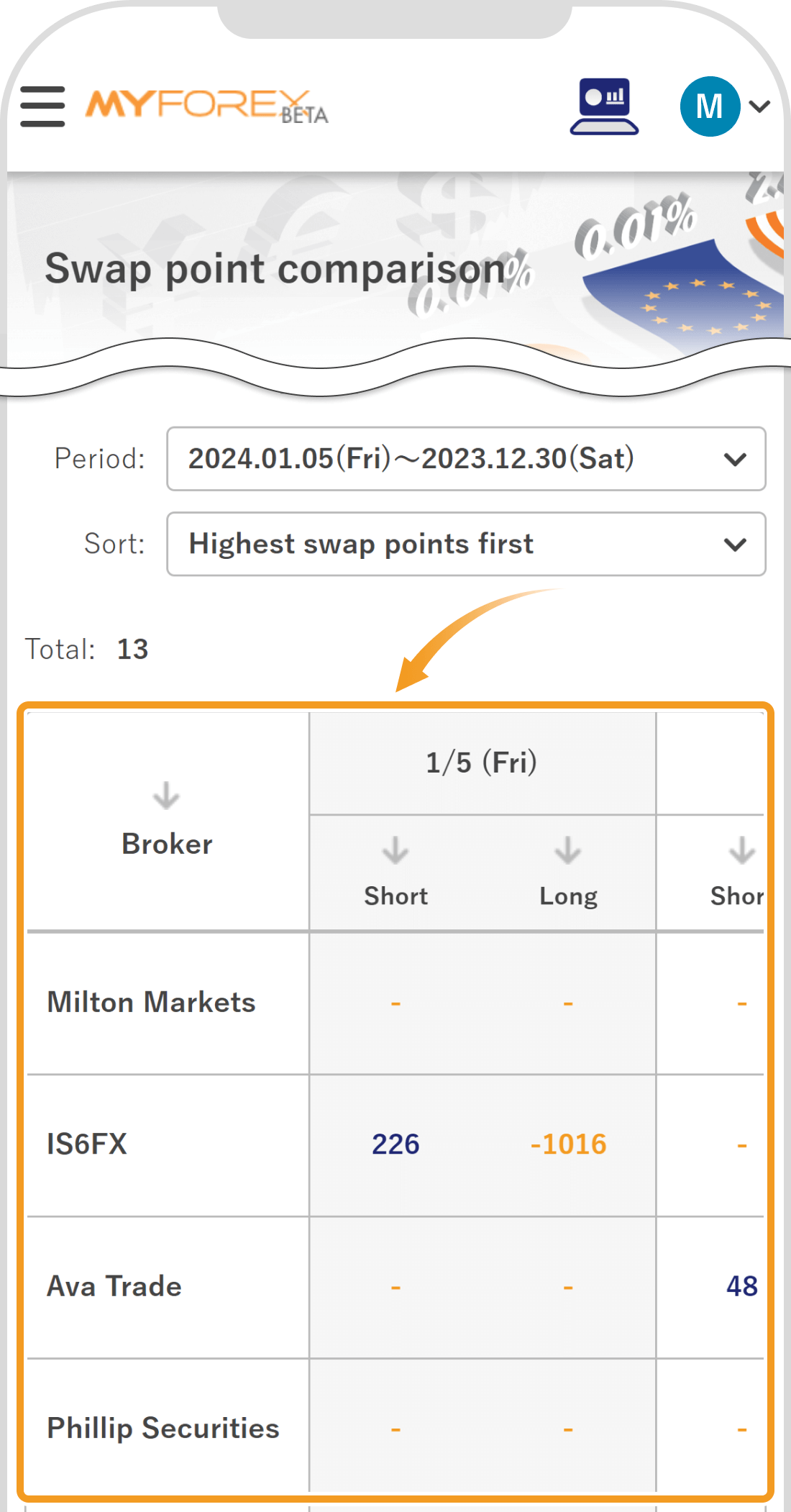Image resolution: width=791 pixels, height=1512 pixels.
Task: Click the Broker column header label
Action: (167, 844)
